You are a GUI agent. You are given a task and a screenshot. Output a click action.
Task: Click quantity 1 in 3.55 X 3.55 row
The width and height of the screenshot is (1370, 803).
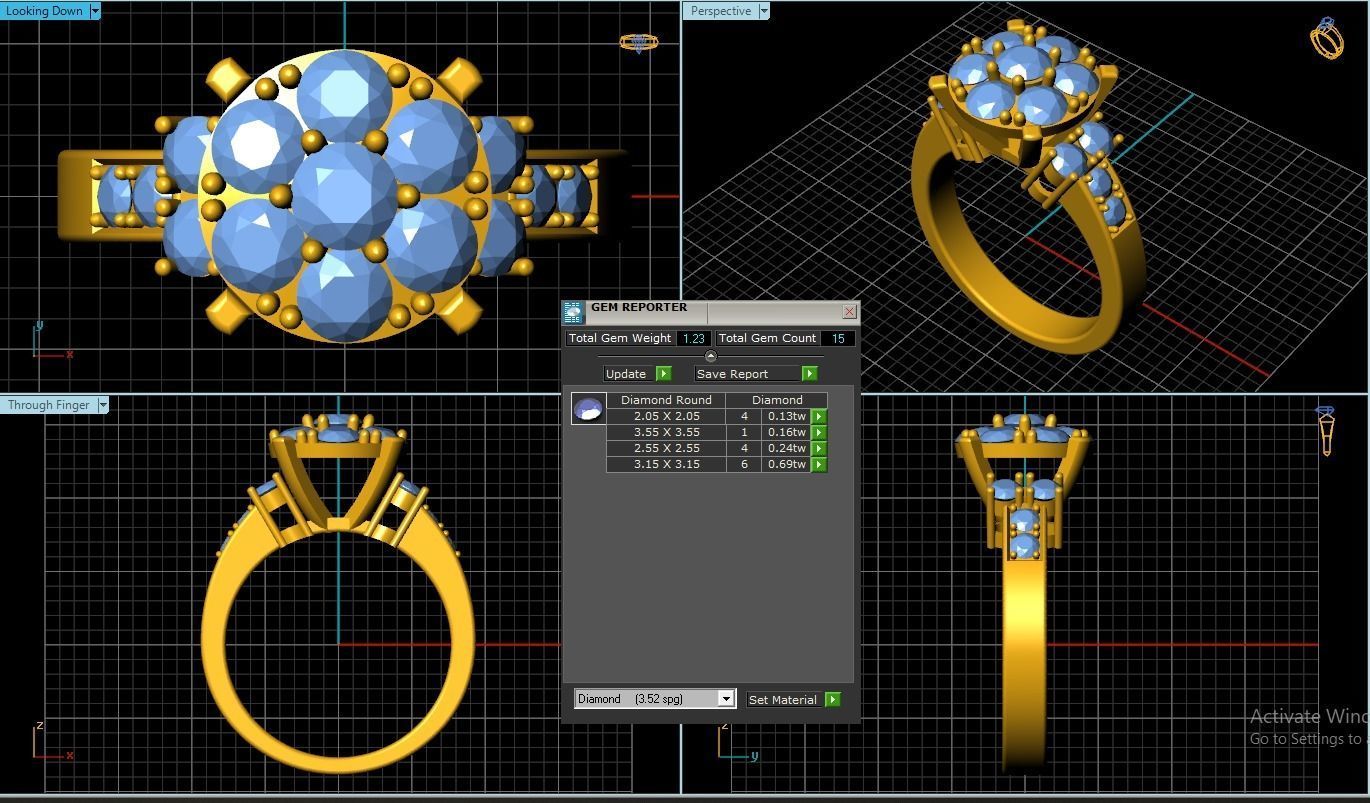tap(744, 432)
